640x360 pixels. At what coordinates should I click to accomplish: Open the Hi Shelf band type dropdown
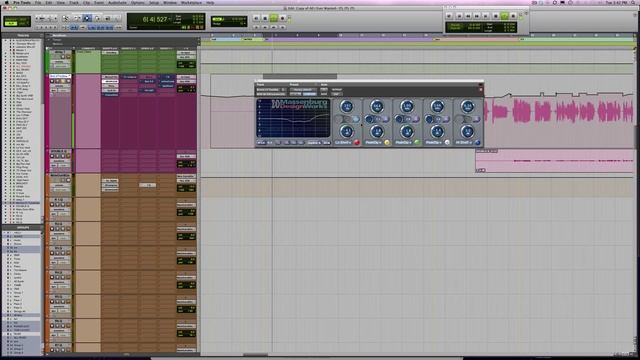click(464, 142)
